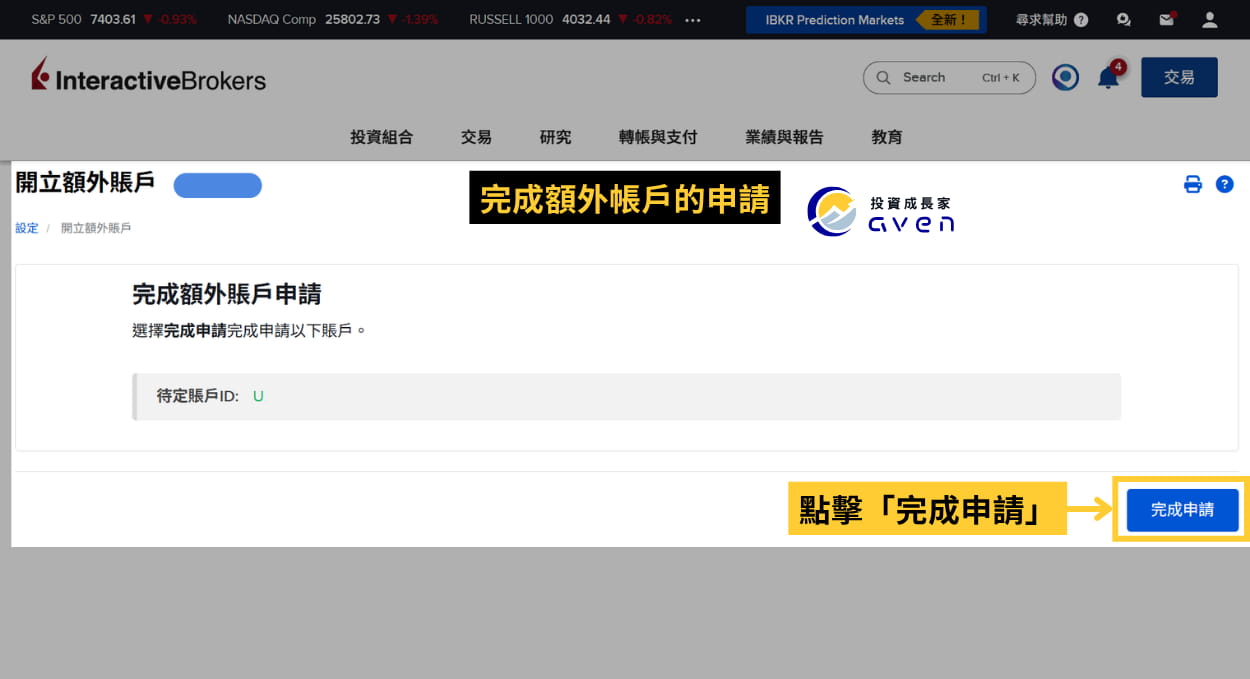Click the Interactive Brokers logo
Viewport: 1250px width, 679px height.
[x=148, y=77]
